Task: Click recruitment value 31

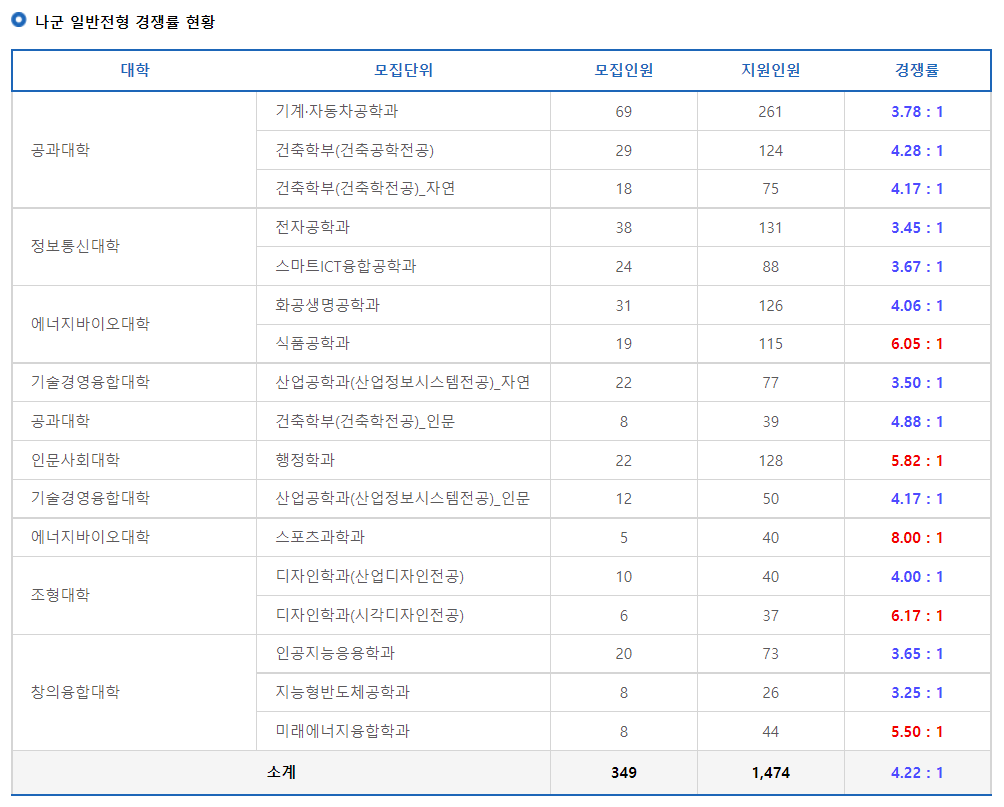Action: pos(624,306)
